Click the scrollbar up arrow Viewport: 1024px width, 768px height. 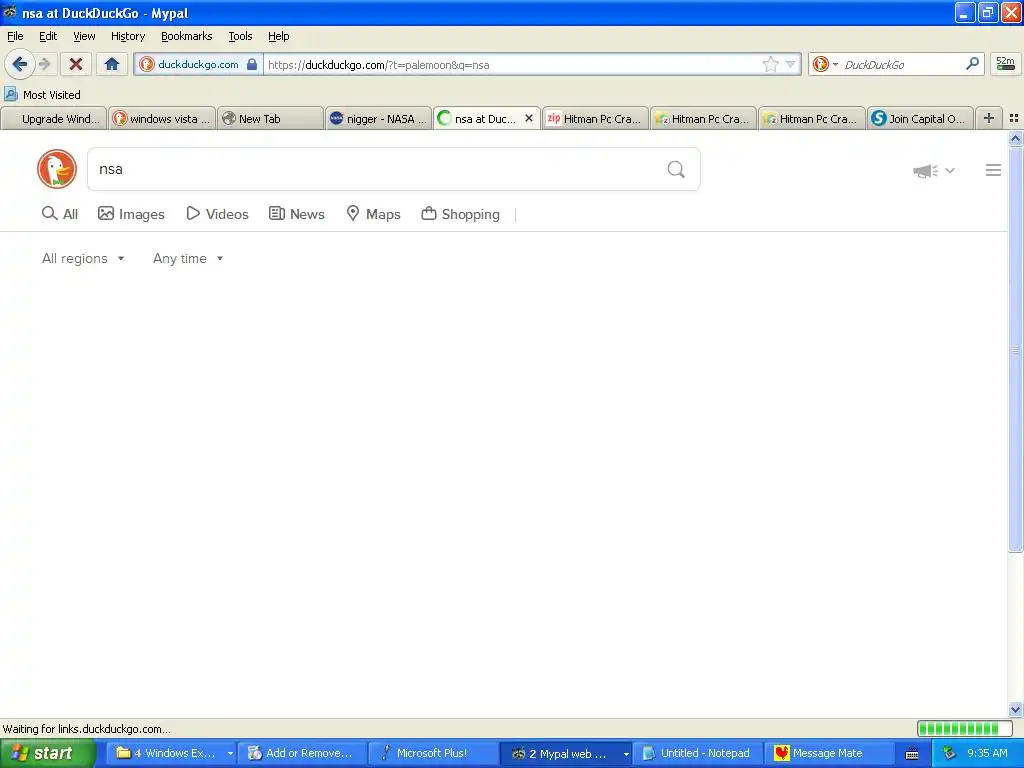point(1016,138)
